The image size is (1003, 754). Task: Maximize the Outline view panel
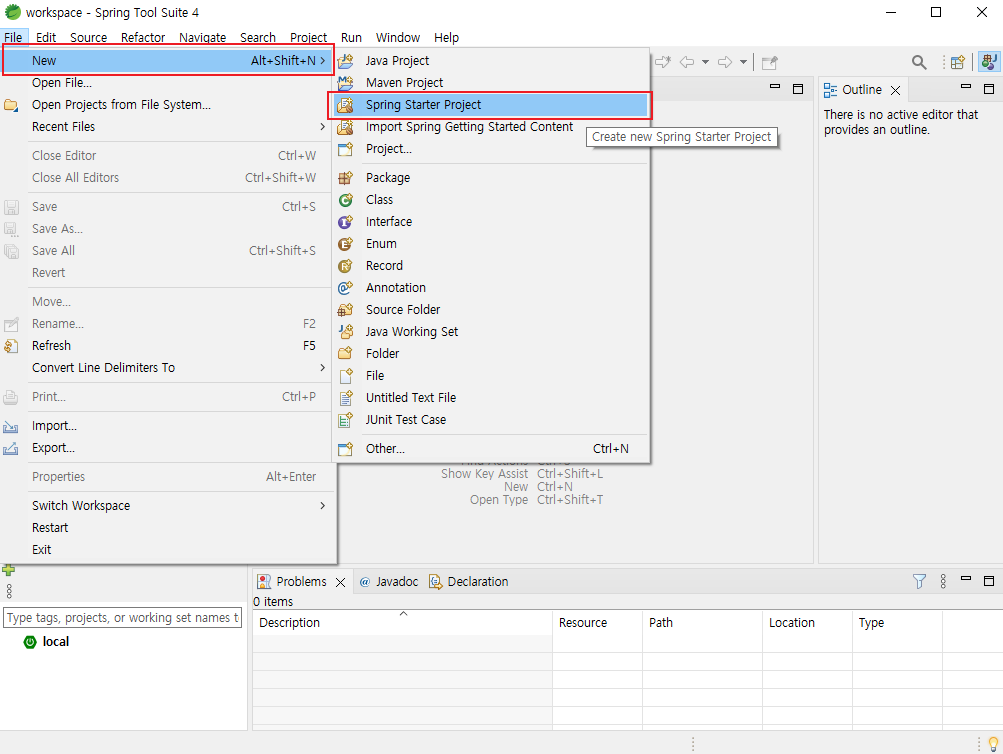coord(989,89)
